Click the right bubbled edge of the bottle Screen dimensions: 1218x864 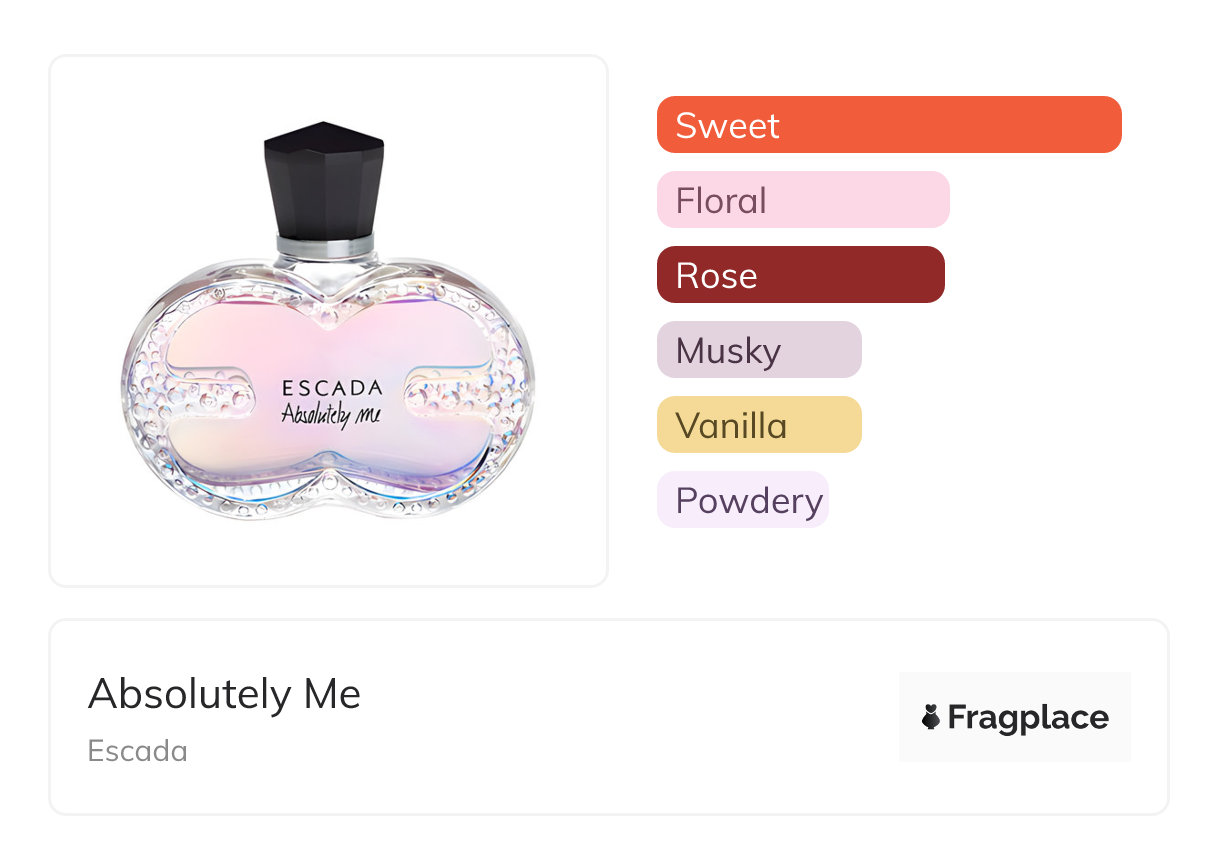[x=512, y=390]
